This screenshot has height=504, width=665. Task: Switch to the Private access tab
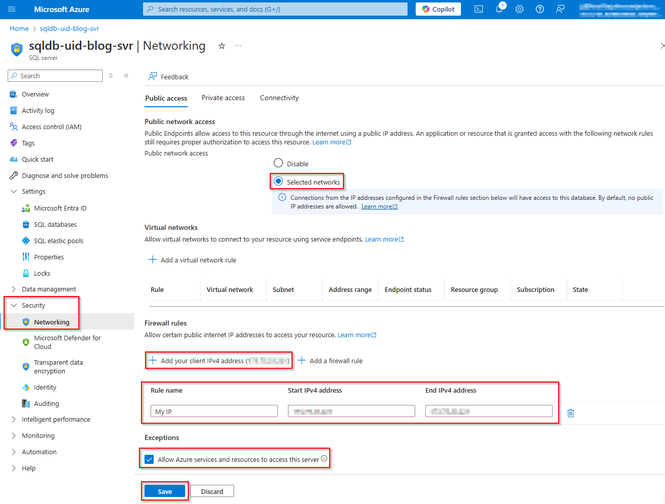tap(223, 98)
